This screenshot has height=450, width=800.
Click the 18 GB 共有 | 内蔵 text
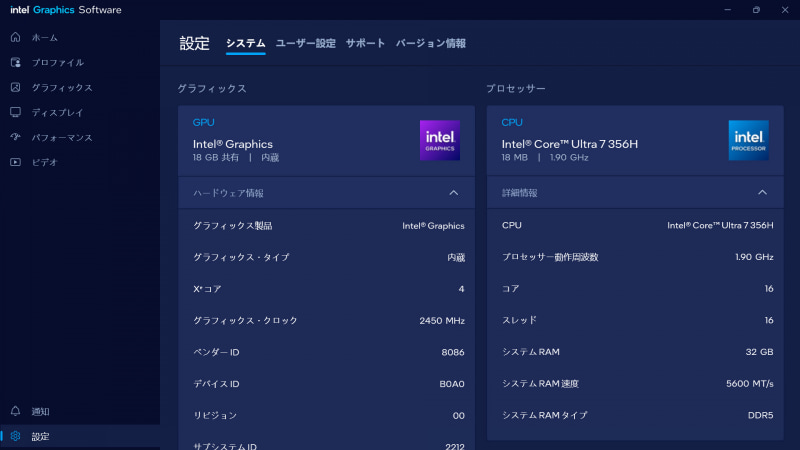pos(236,158)
